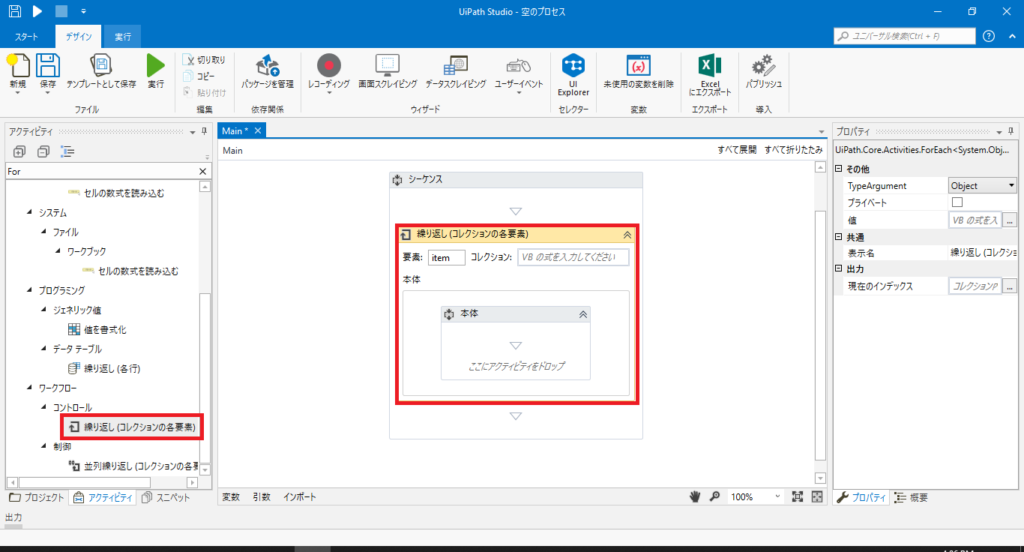Click the title bar save icon
Viewport: 1024px width, 552px height.
point(14,11)
